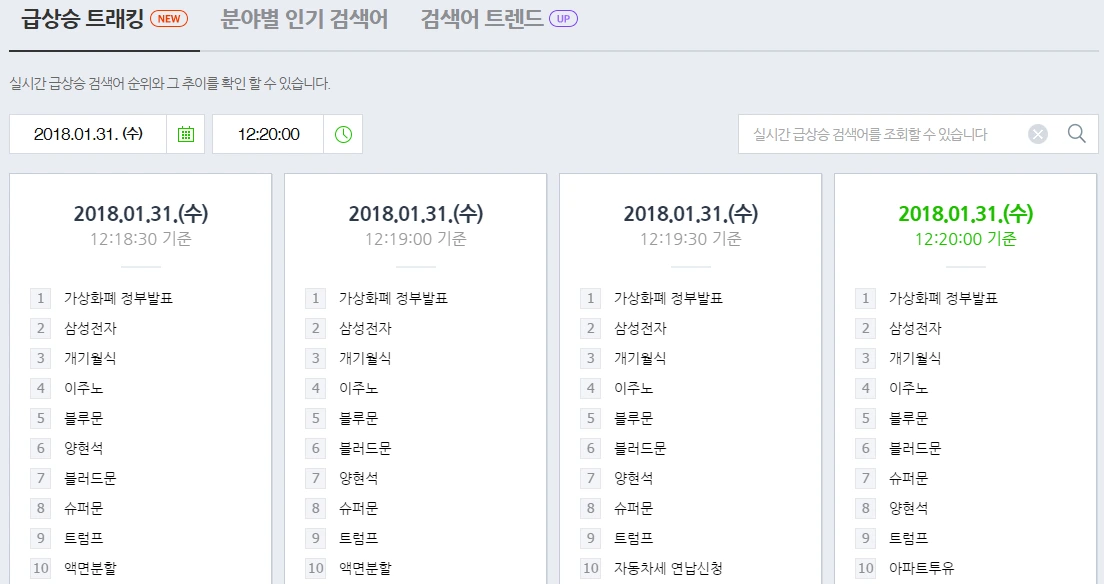1104x584 pixels.
Task: Click the search keyword input box
Action: coord(880,133)
